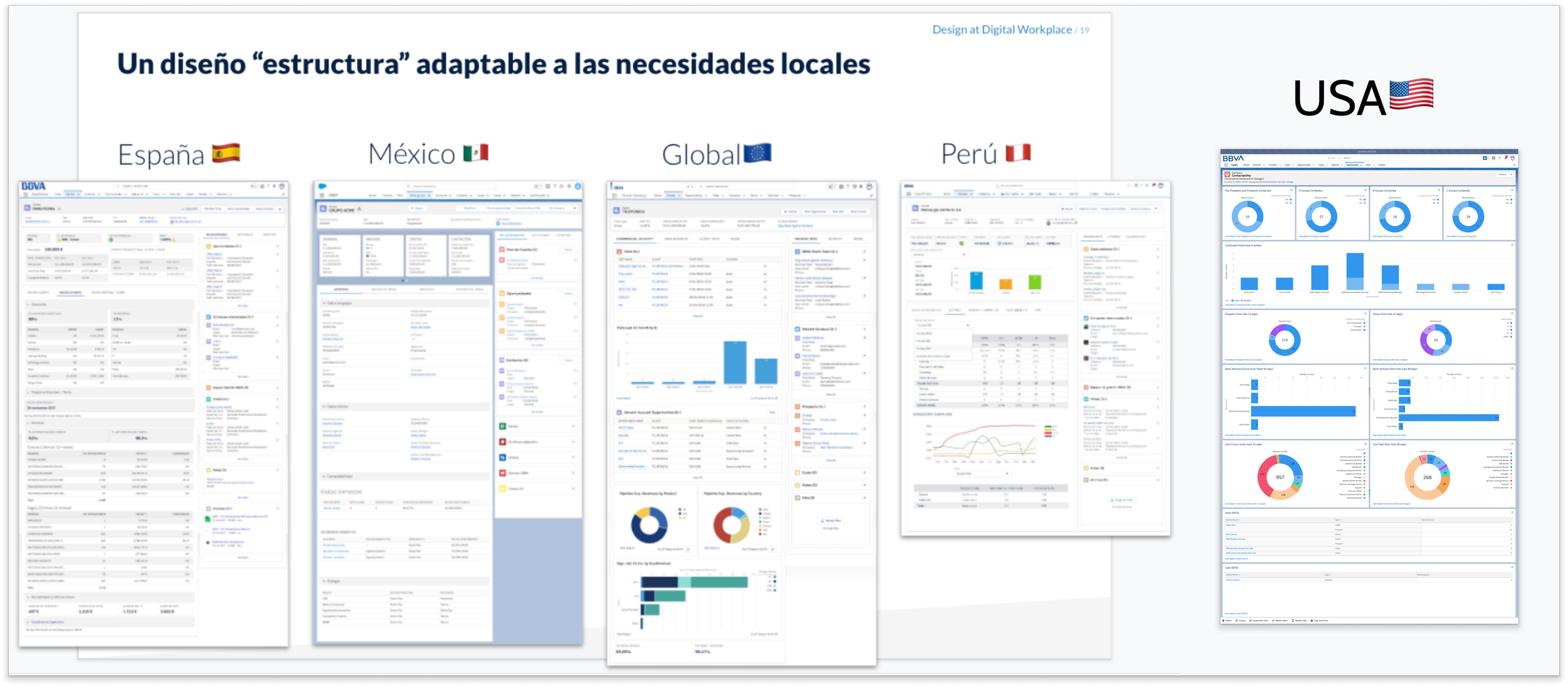The image size is (1568, 687).
Task: Open History in the utility bar
Action: tap(1241, 620)
